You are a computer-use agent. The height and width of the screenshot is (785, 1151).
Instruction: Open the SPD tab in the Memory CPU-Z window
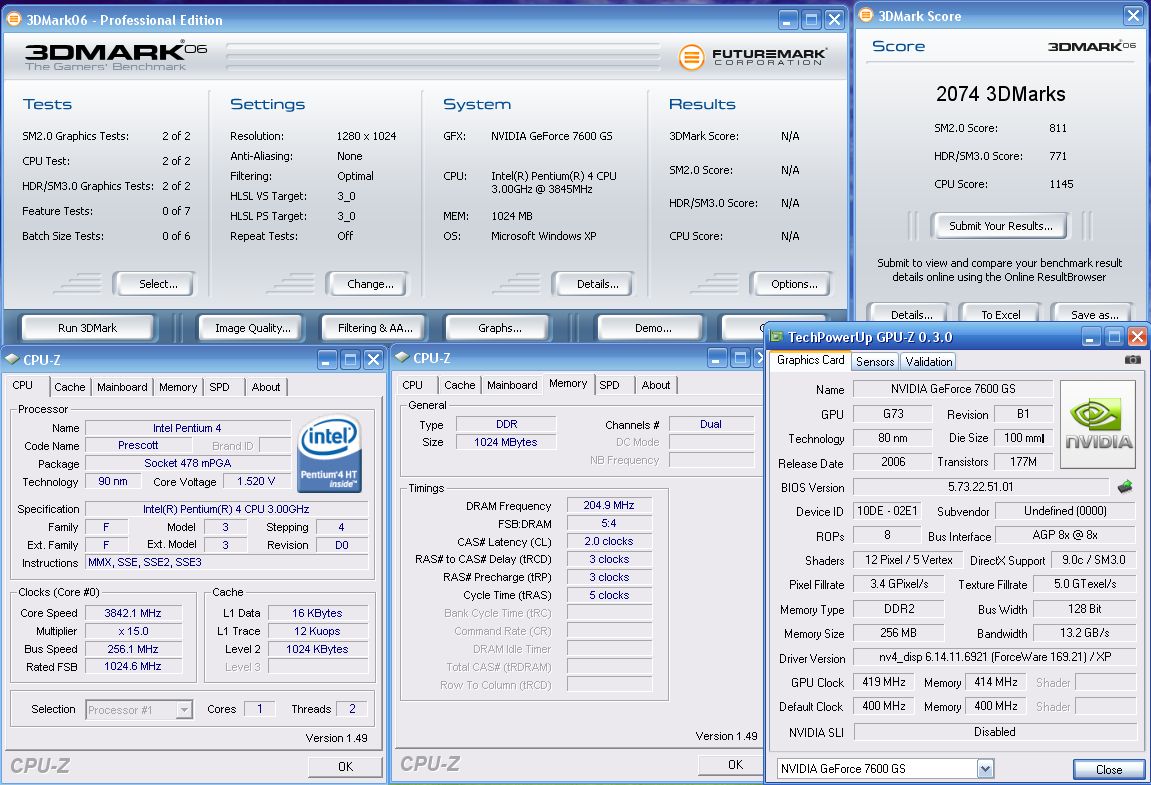[x=609, y=385]
